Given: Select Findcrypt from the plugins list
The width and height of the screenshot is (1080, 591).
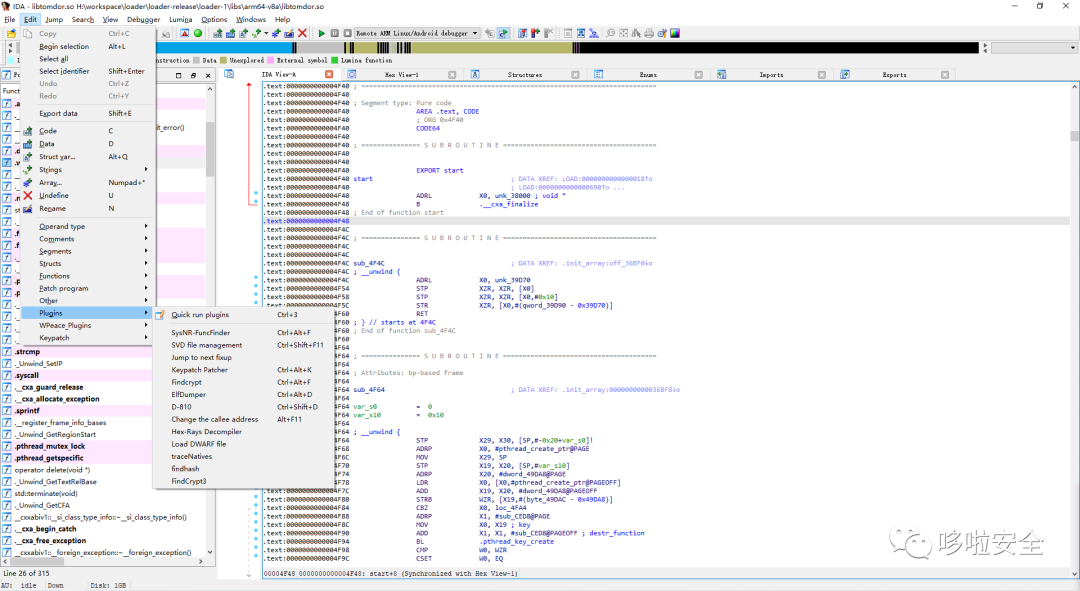Looking at the screenshot, I should [187, 382].
